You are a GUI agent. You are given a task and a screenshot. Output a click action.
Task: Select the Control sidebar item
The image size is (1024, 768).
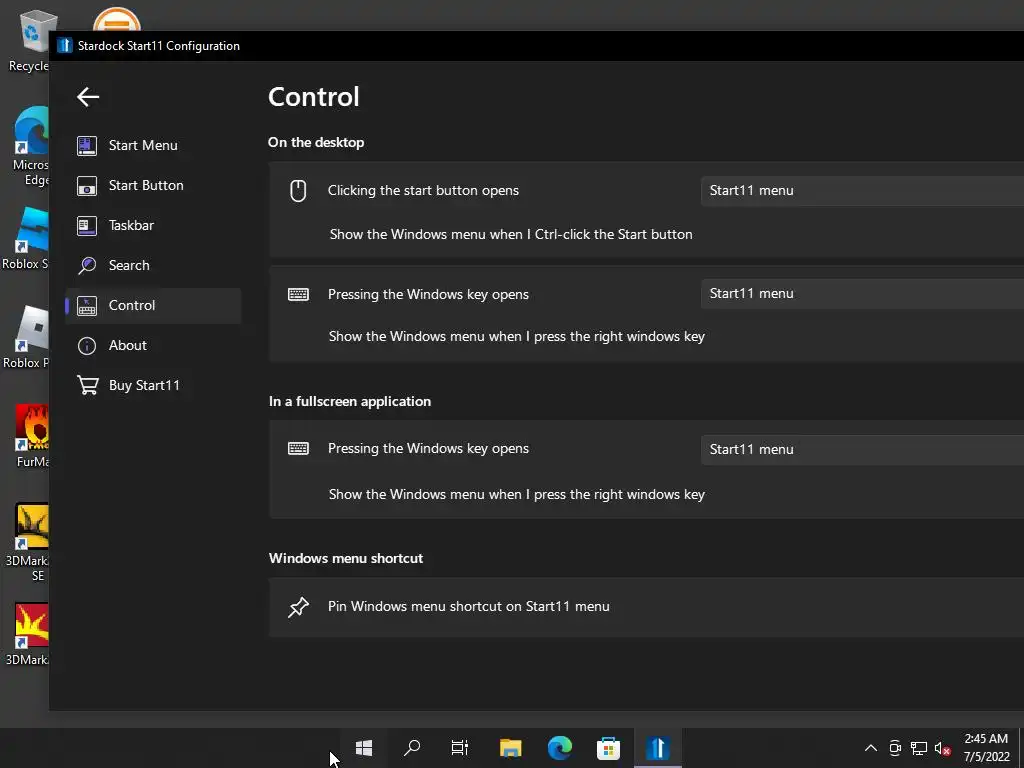153,306
